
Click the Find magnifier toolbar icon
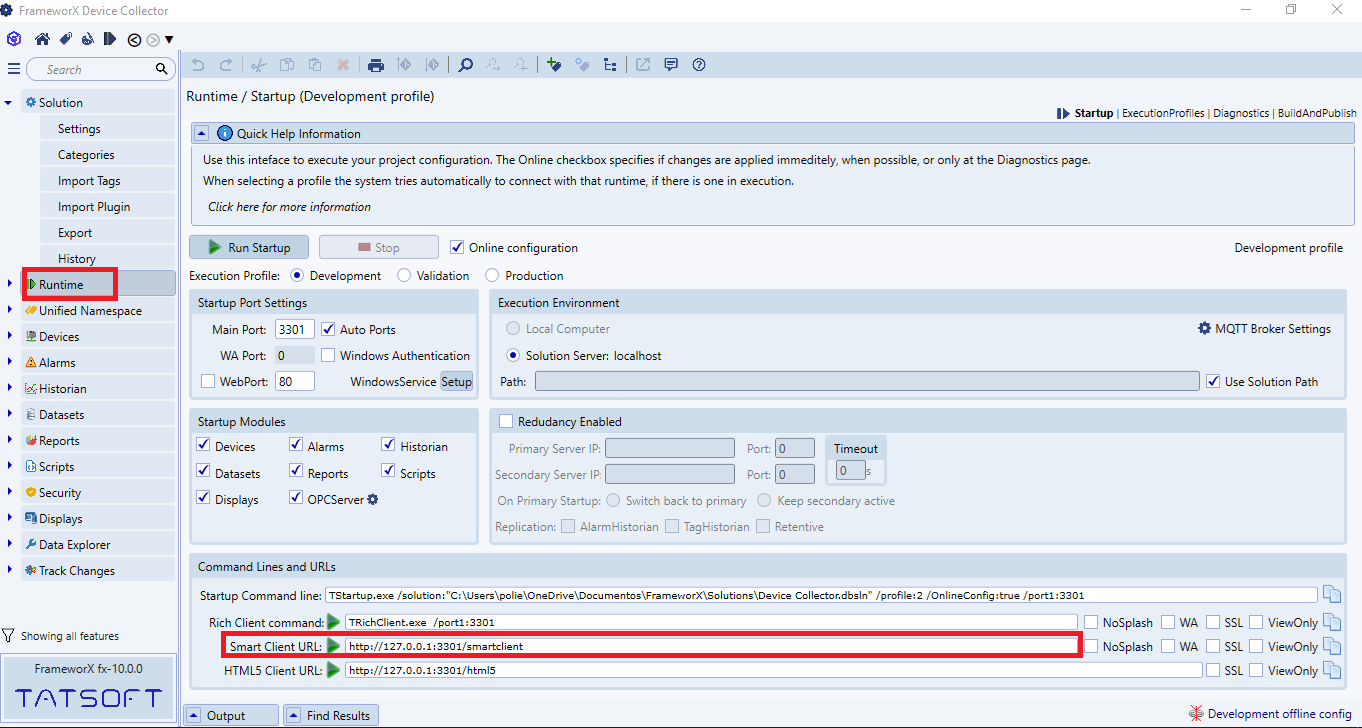(x=466, y=65)
